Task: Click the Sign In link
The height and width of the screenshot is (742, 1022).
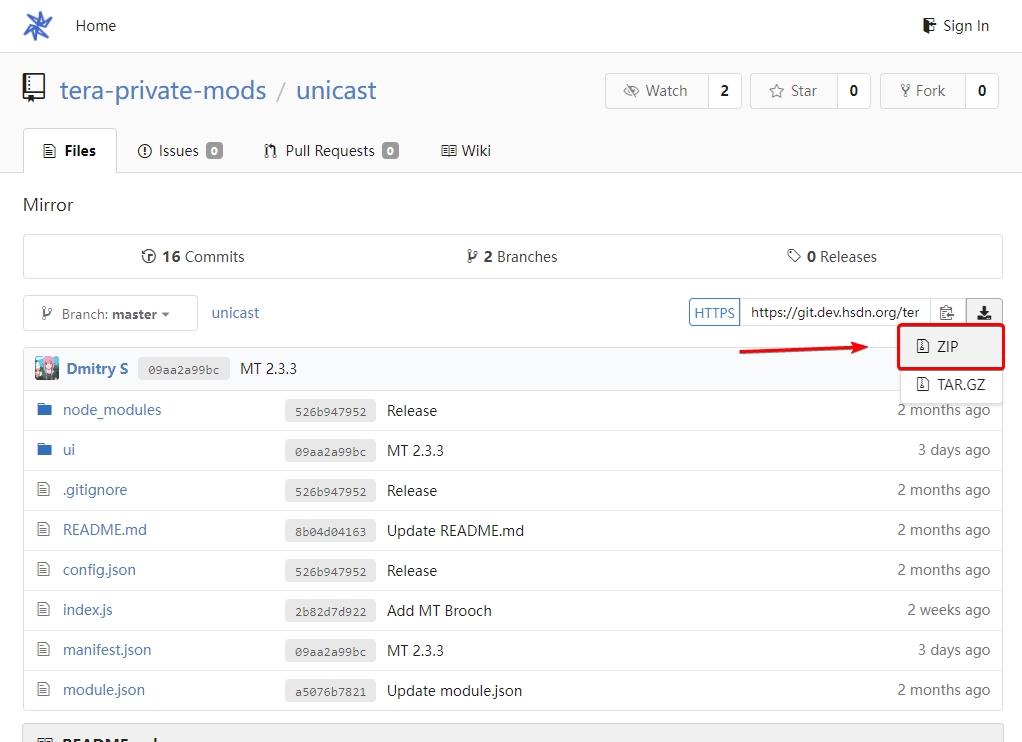Action: pyautogui.click(x=955, y=26)
